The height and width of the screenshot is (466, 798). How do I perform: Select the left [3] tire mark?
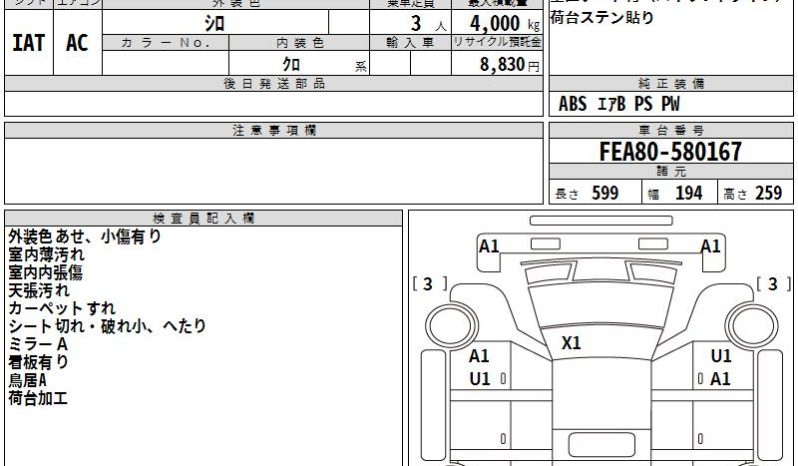point(430,284)
